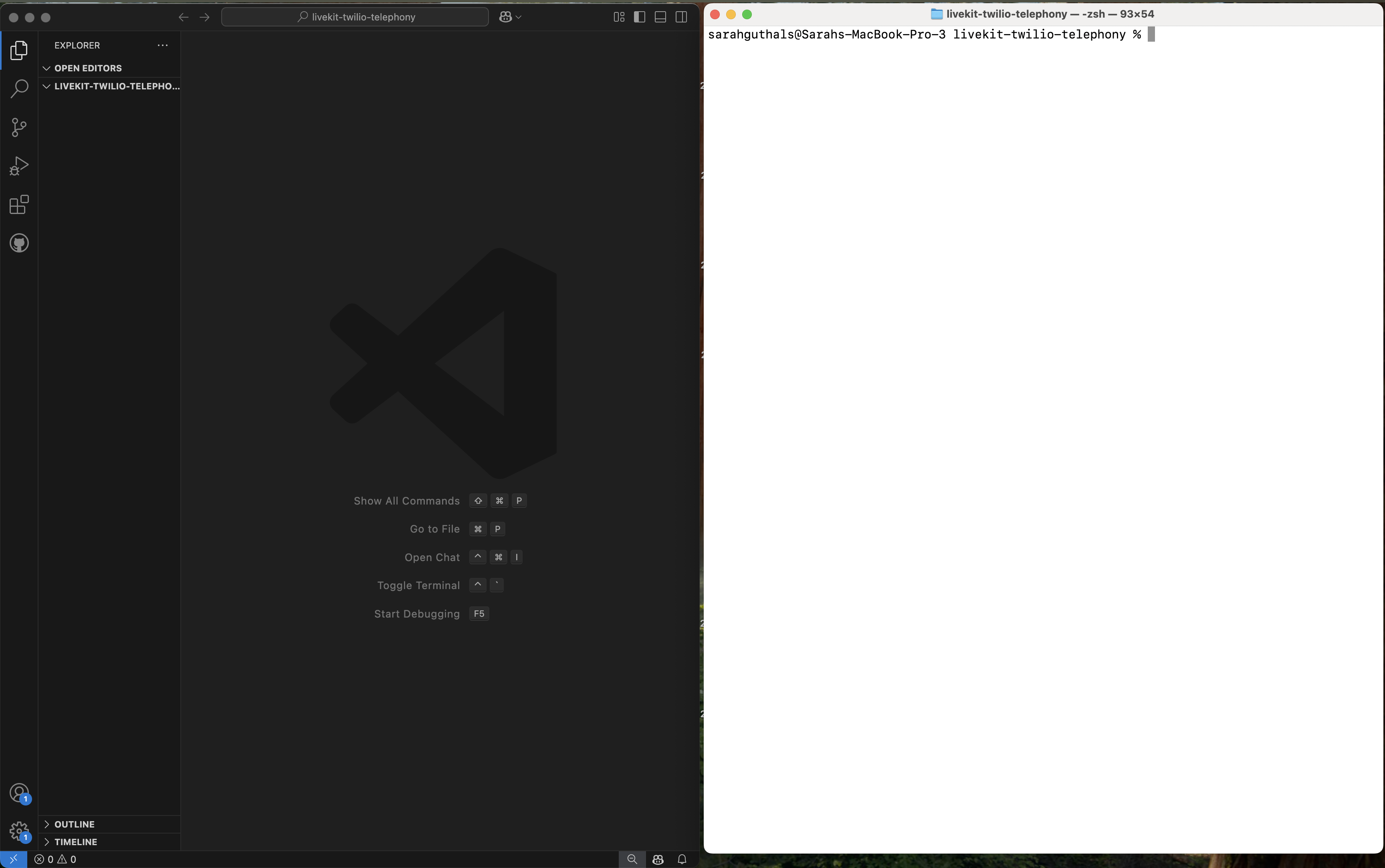Collapse the Open Editors section
This screenshot has height=868, width=1385.
click(x=109, y=68)
